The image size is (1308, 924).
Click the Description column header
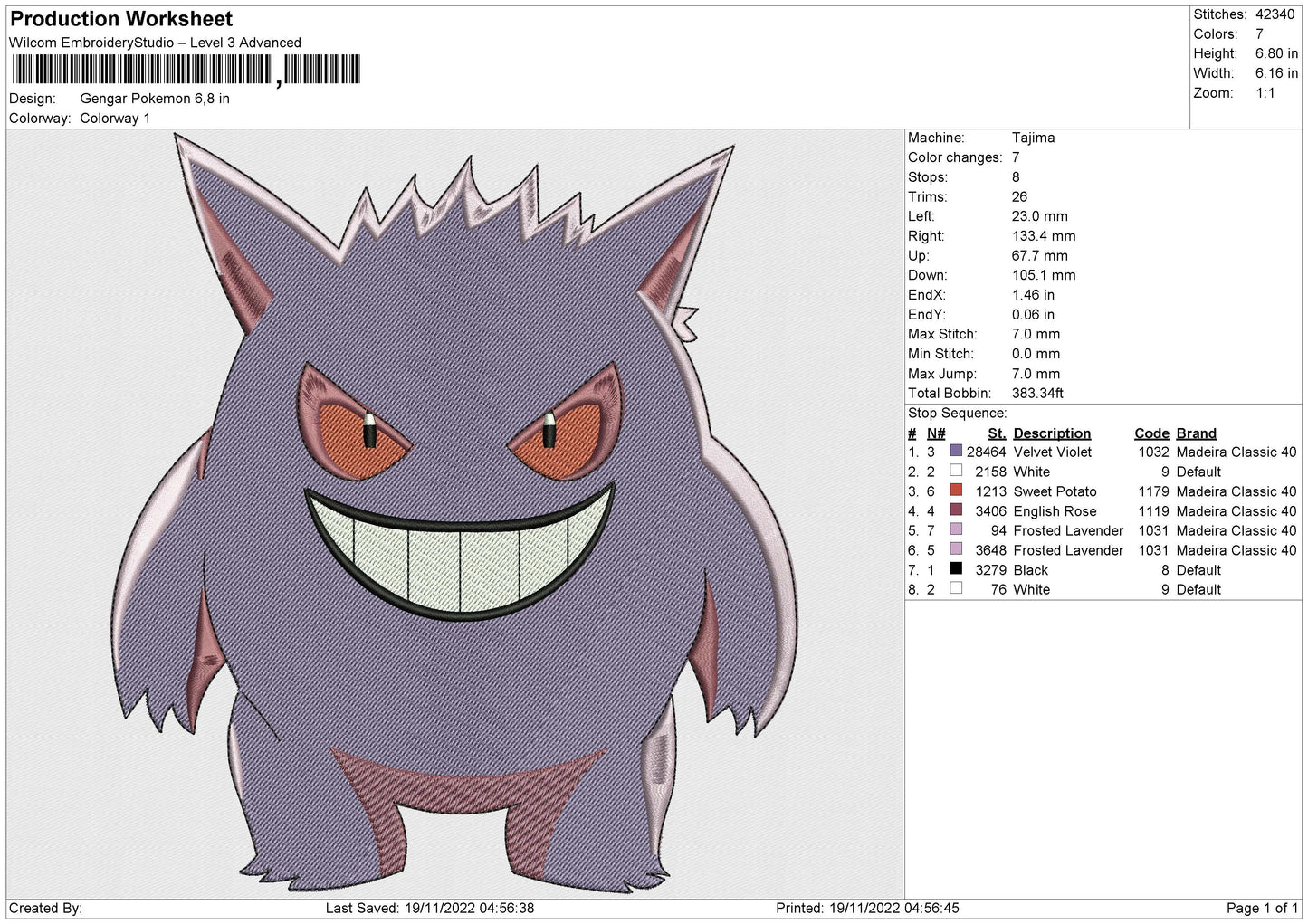(1051, 433)
